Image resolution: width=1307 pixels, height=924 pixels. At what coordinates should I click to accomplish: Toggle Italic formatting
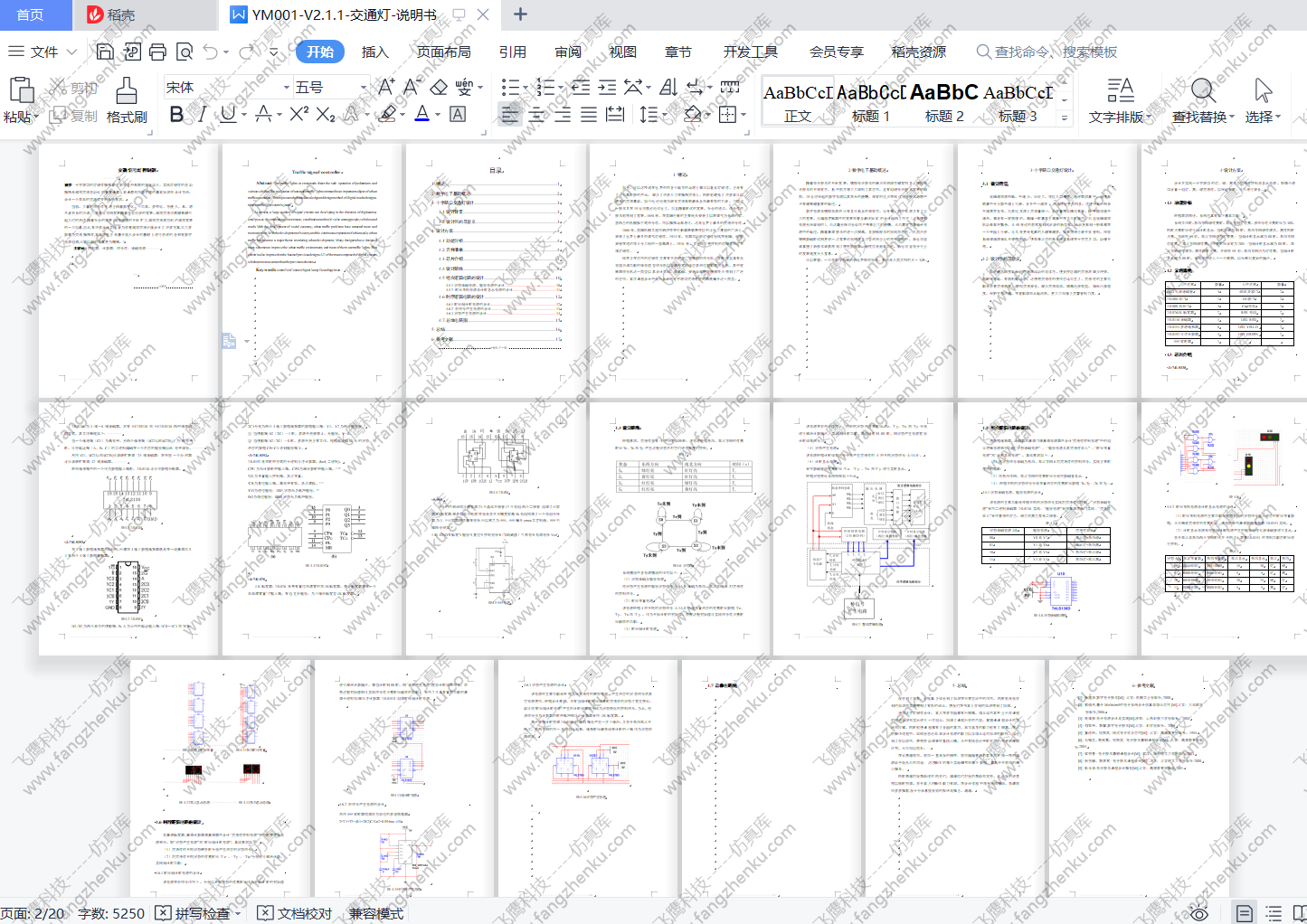click(202, 114)
